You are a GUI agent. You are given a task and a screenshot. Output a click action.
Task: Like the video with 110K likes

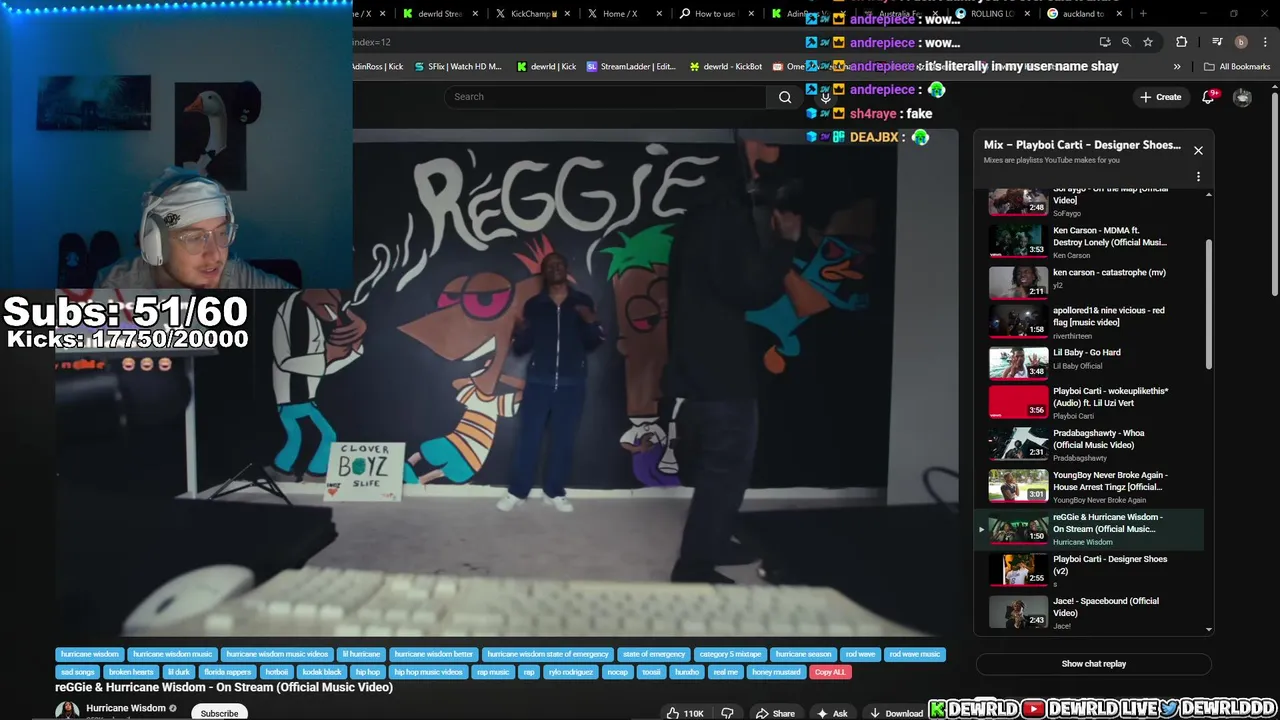pos(686,713)
